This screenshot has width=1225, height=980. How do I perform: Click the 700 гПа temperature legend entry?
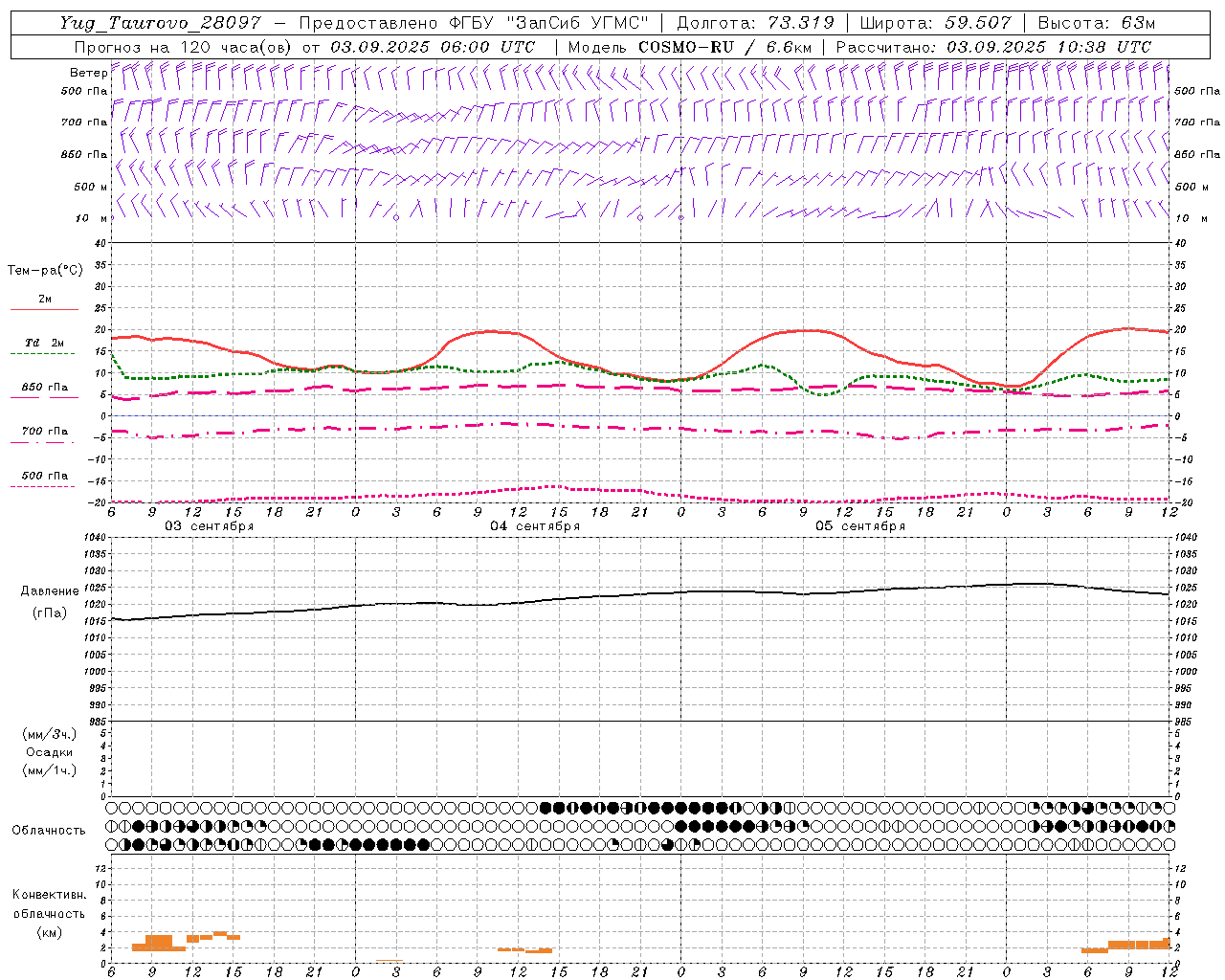pyautogui.click(x=45, y=432)
